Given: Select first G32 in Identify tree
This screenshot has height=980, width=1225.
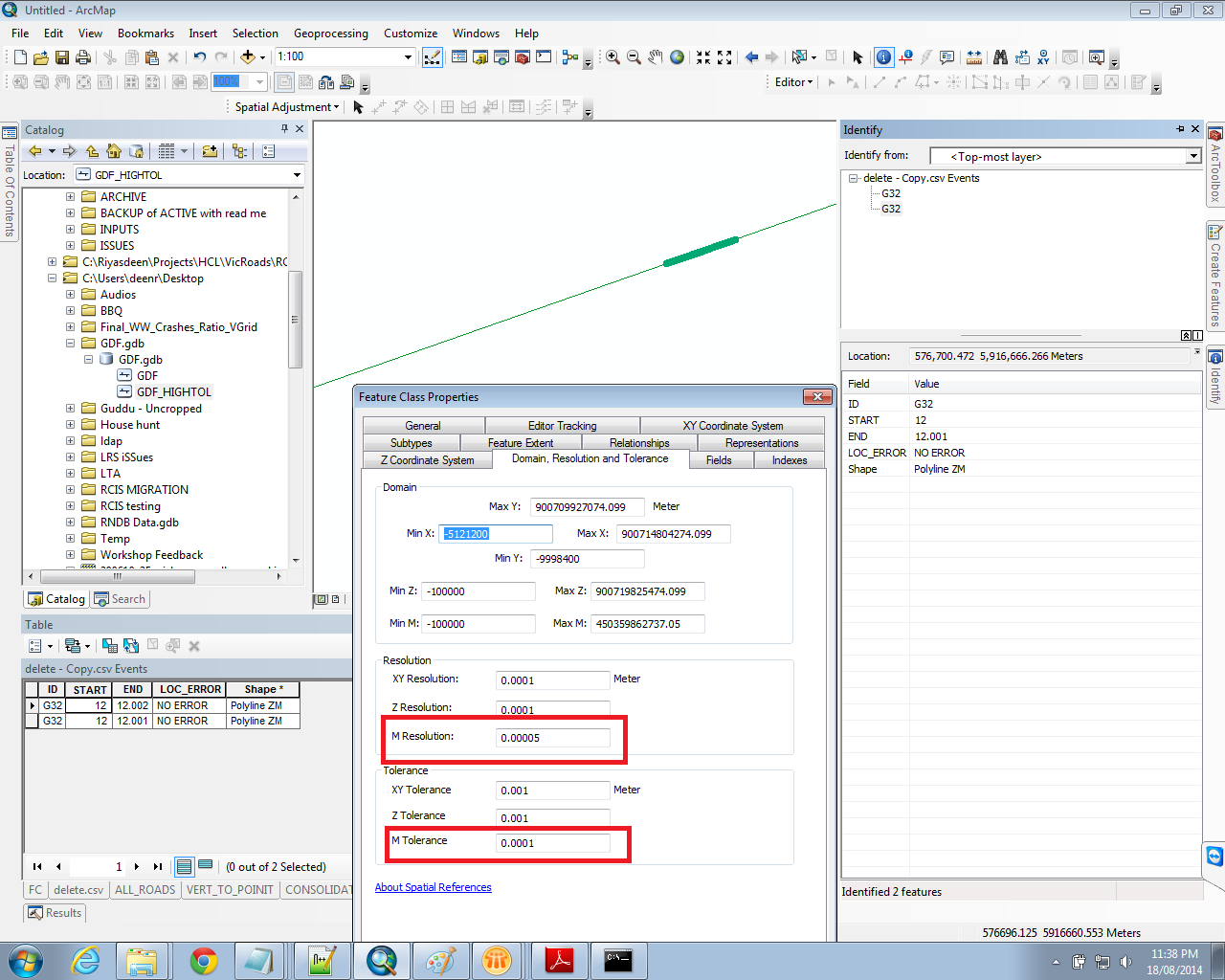Looking at the screenshot, I should tap(891, 193).
